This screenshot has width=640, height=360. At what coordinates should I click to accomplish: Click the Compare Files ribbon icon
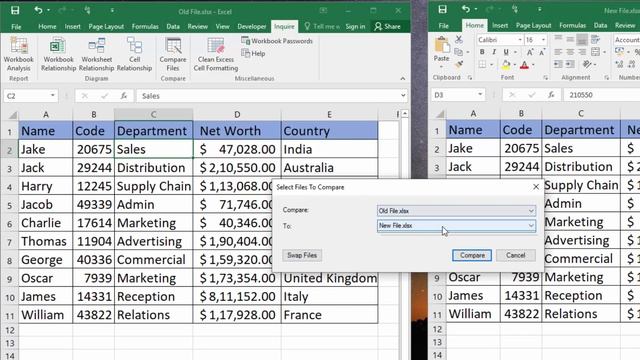pyautogui.click(x=173, y=54)
